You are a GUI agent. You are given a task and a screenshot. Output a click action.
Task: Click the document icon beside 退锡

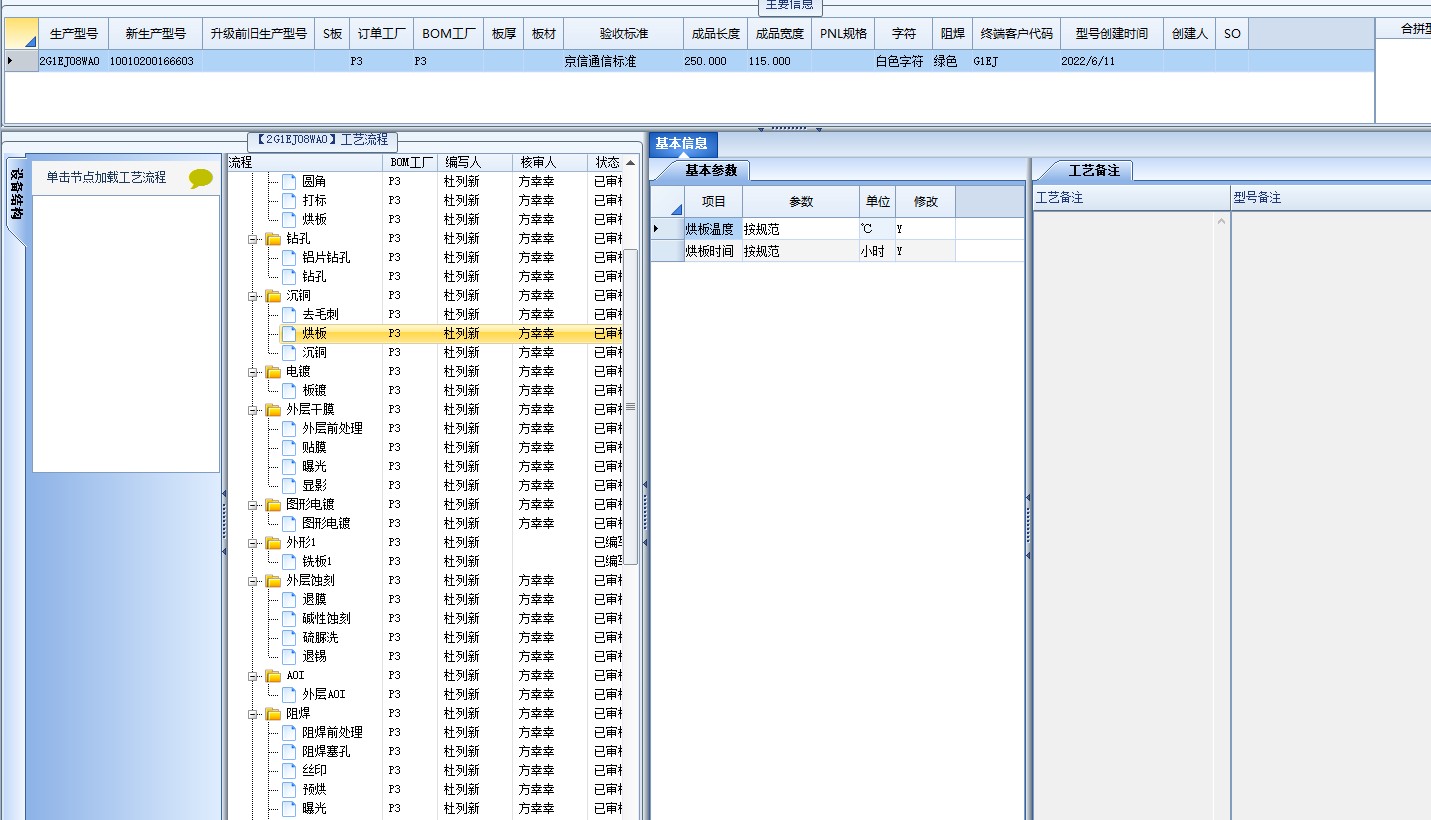[x=289, y=657]
